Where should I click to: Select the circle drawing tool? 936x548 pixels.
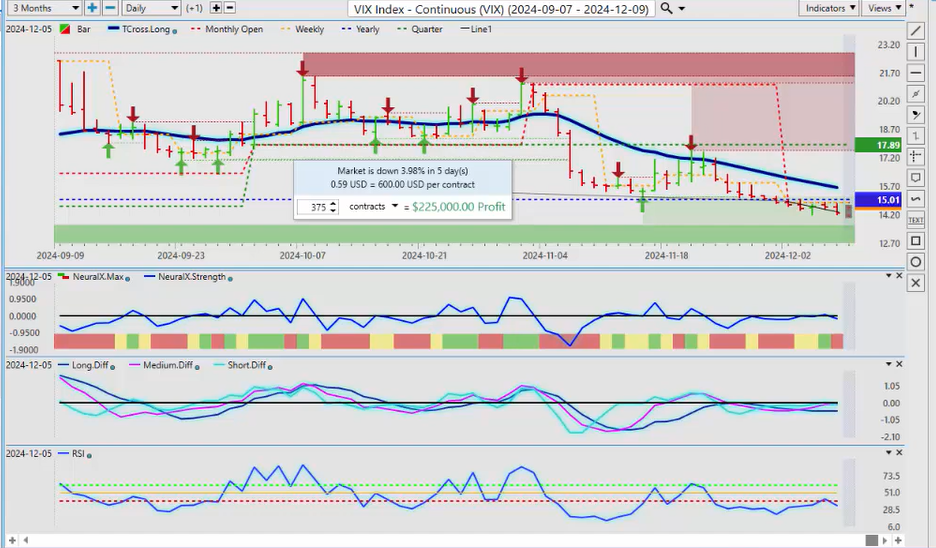pos(917,262)
